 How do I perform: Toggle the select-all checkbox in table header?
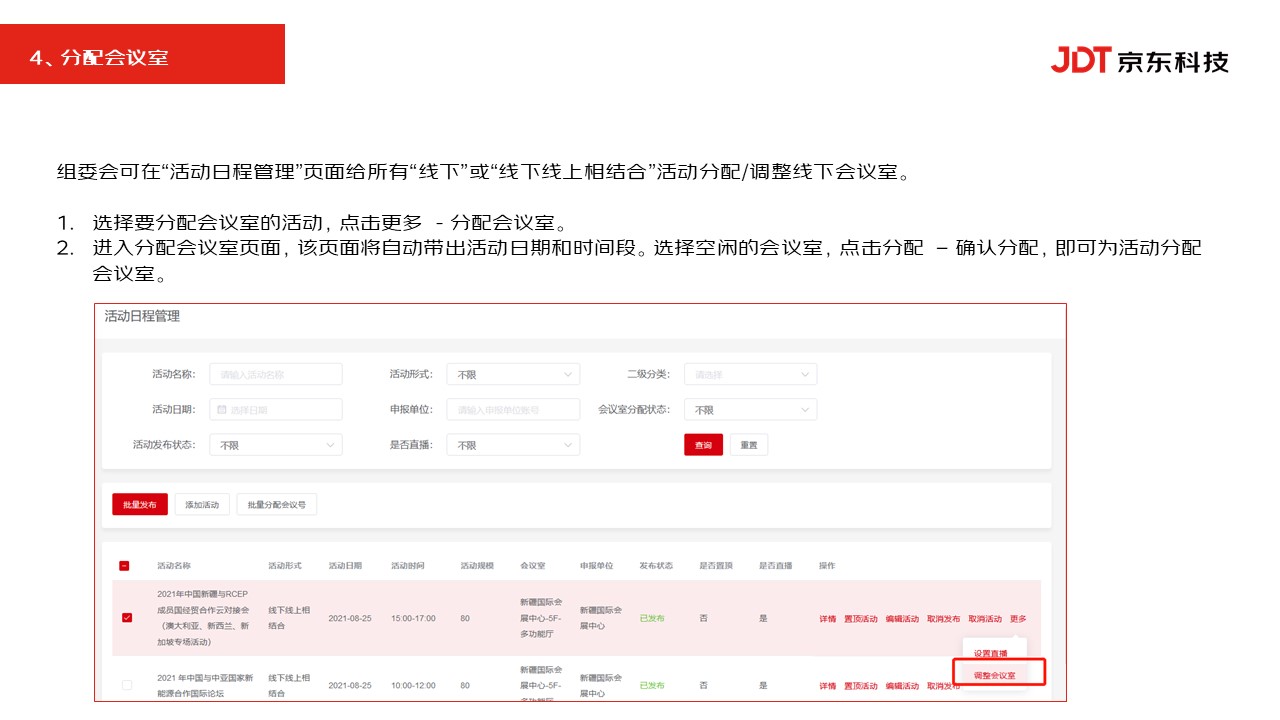click(124, 566)
